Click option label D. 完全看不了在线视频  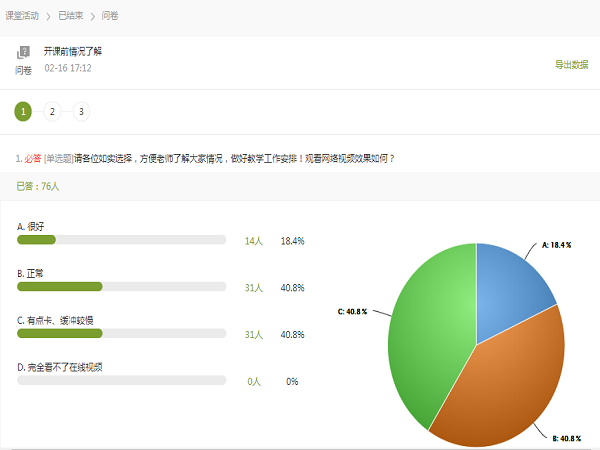(60, 367)
